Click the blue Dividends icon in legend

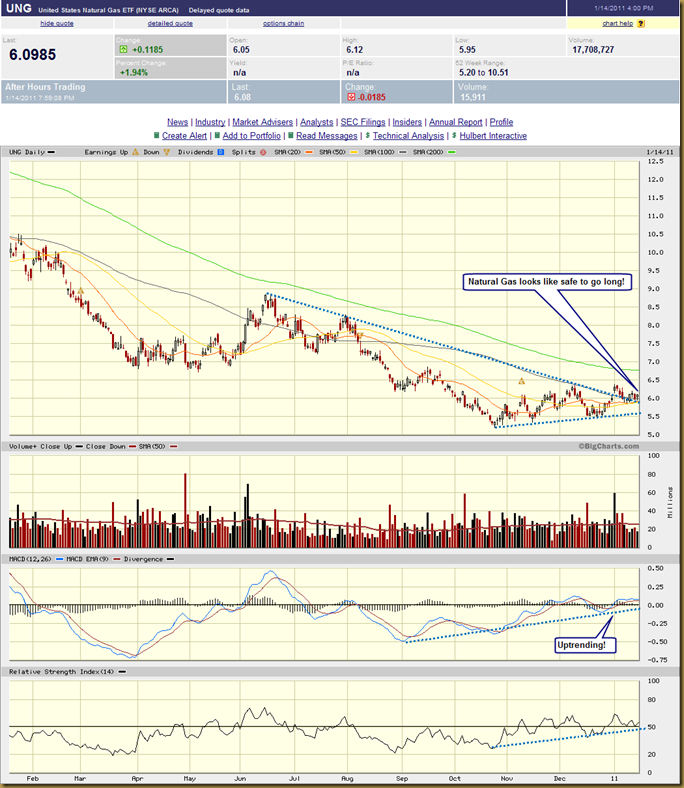[x=221, y=152]
